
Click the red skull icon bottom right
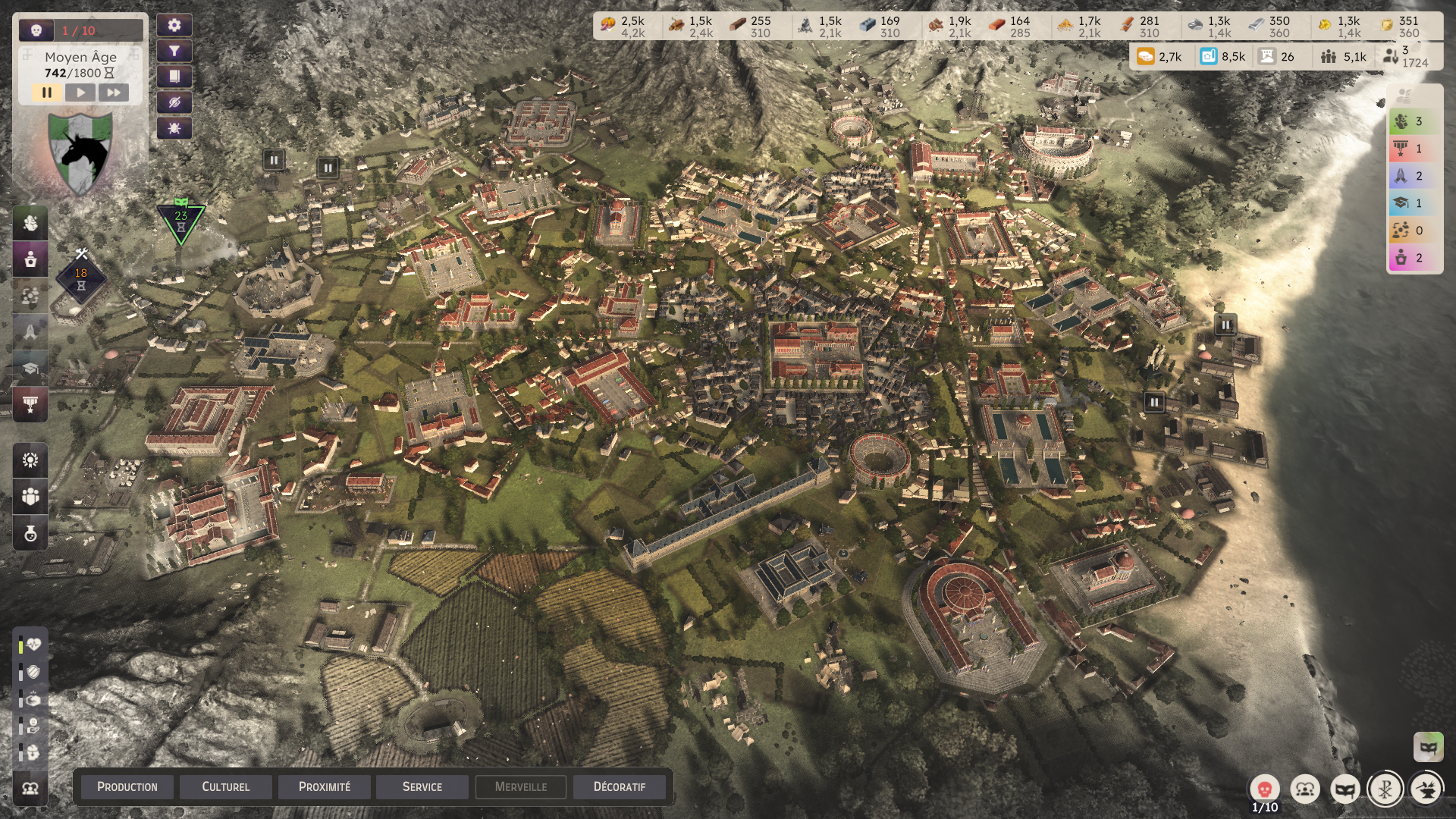(x=1264, y=789)
